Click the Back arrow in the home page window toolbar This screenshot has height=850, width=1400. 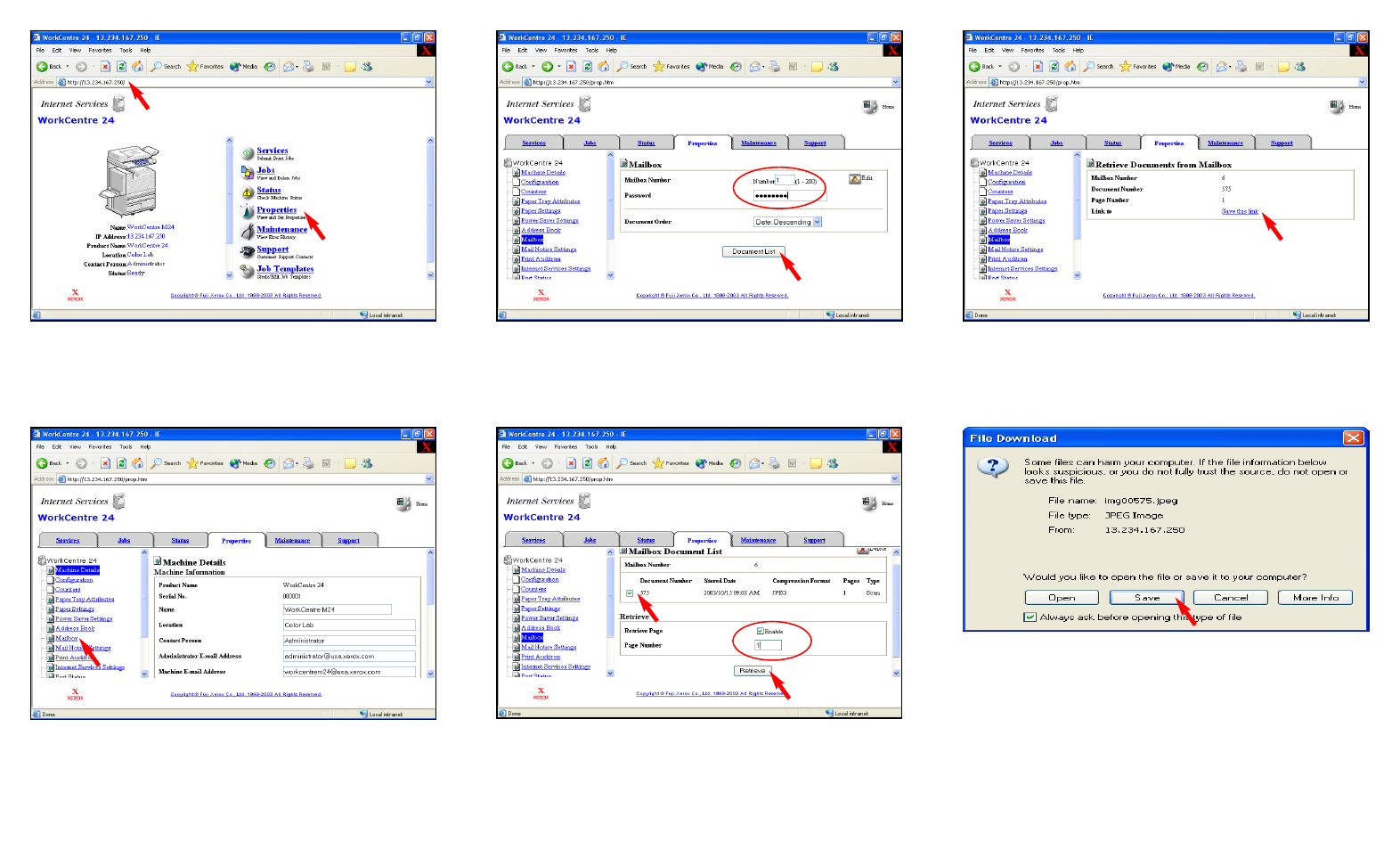click(x=42, y=67)
